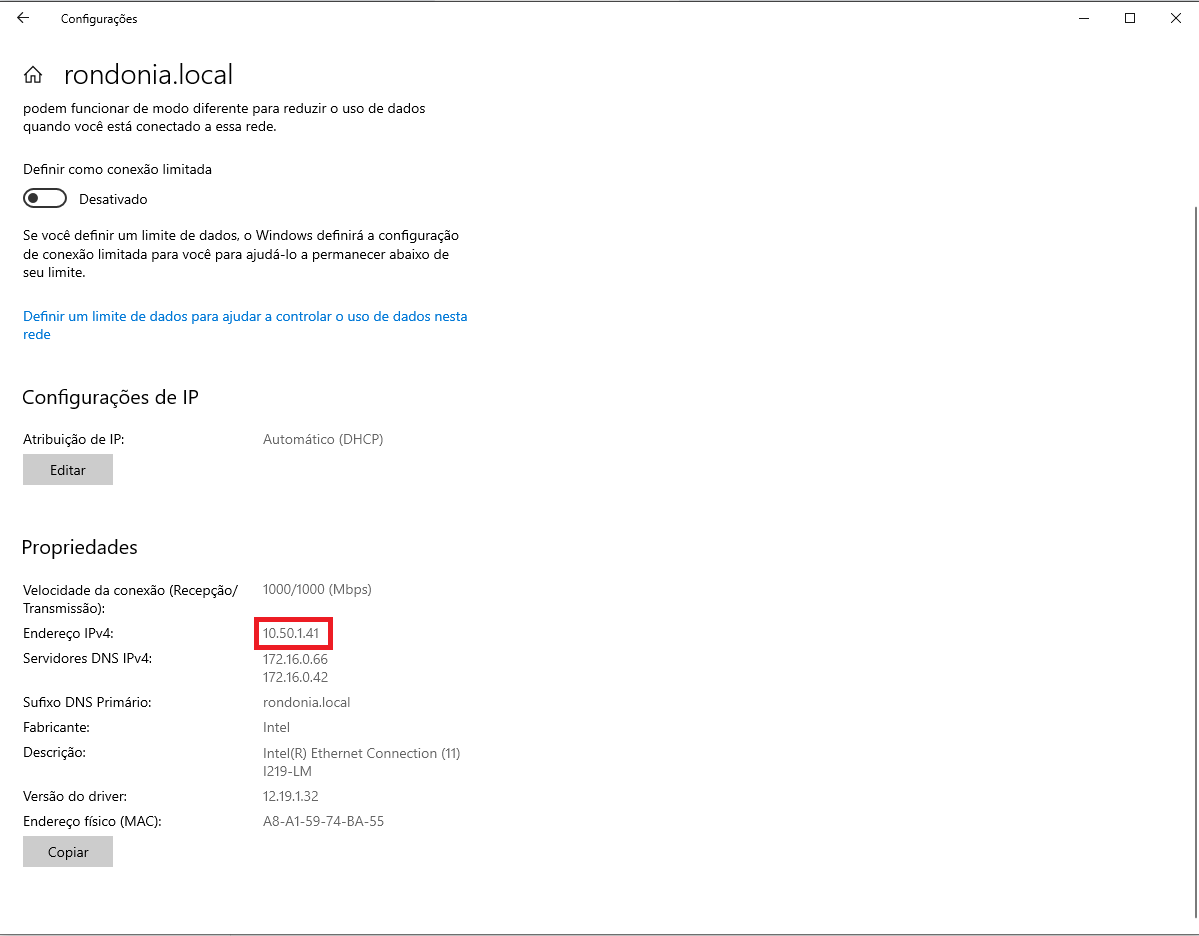
Task: Click the Intel fabricante value
Action: click(276, 727)
